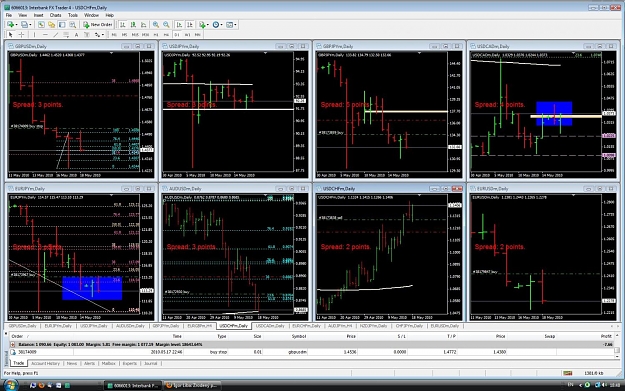The width and height of the screenshot is (625, 391).
Task: Select the Vertical Line drawing tool
Action: [34, 35]
